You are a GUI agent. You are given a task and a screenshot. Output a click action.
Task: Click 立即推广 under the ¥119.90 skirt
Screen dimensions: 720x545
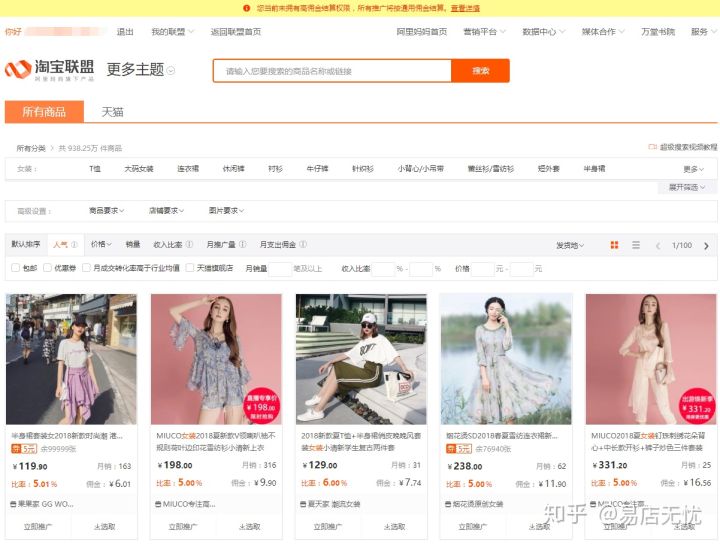coord(38,526)
